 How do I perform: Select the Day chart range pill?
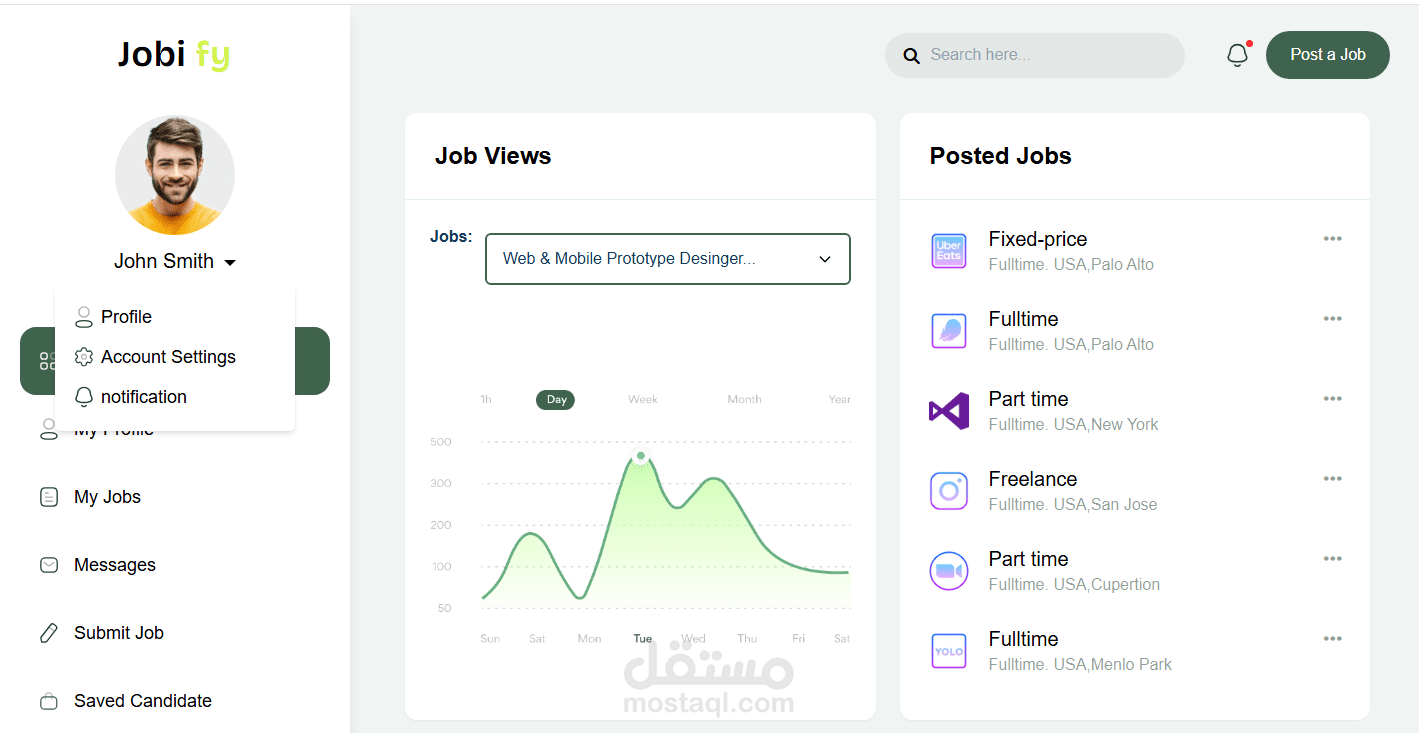556,400
